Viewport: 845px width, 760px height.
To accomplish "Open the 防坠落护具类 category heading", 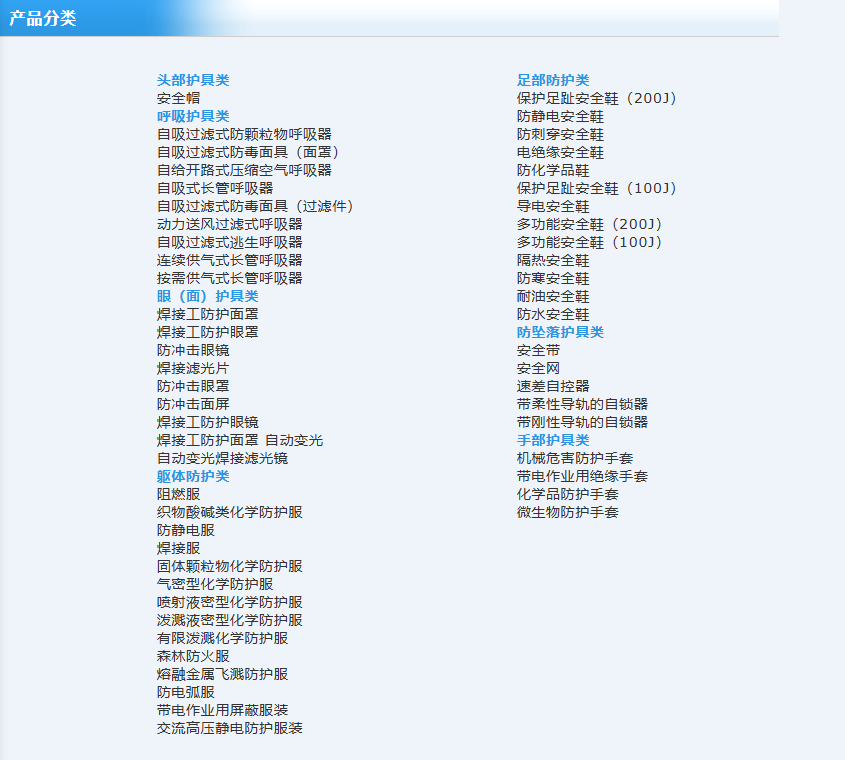I will tap(560, 332).
